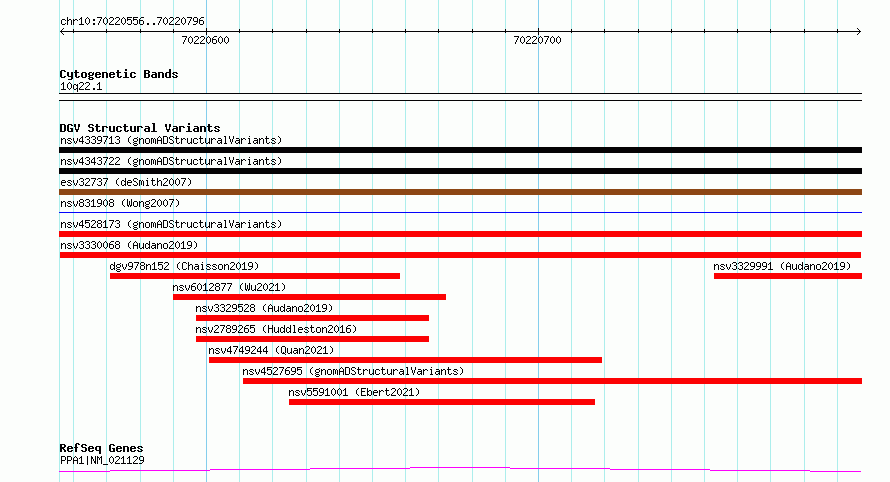Click the 10q22.1 cytogenetic band label
This screenshot has width=890, height=482.
pos(81,86)
